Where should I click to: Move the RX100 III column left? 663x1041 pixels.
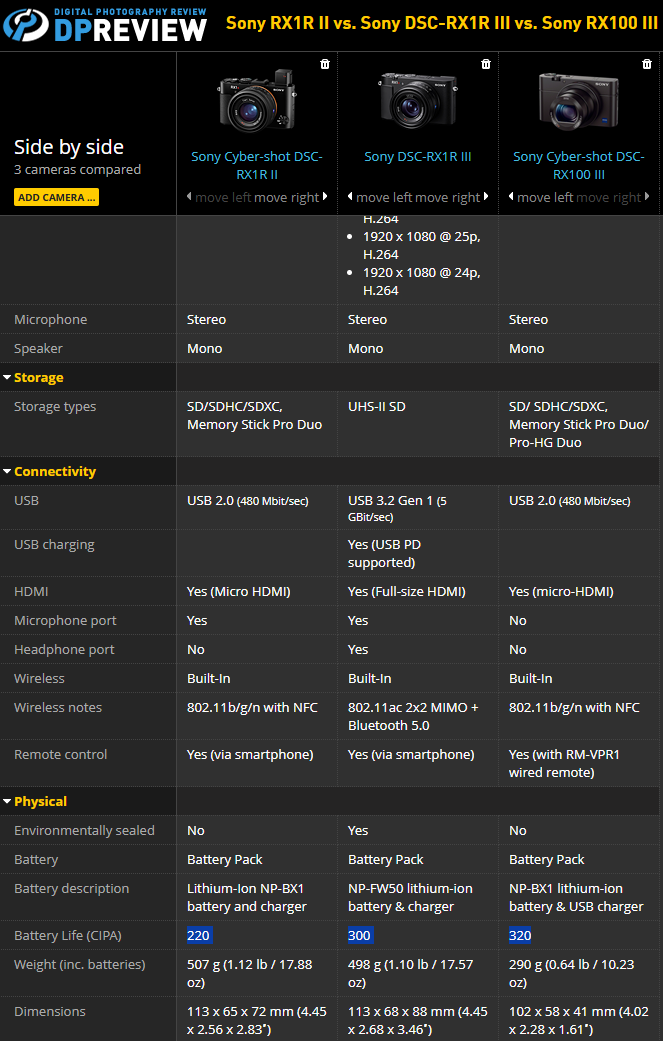541,197
